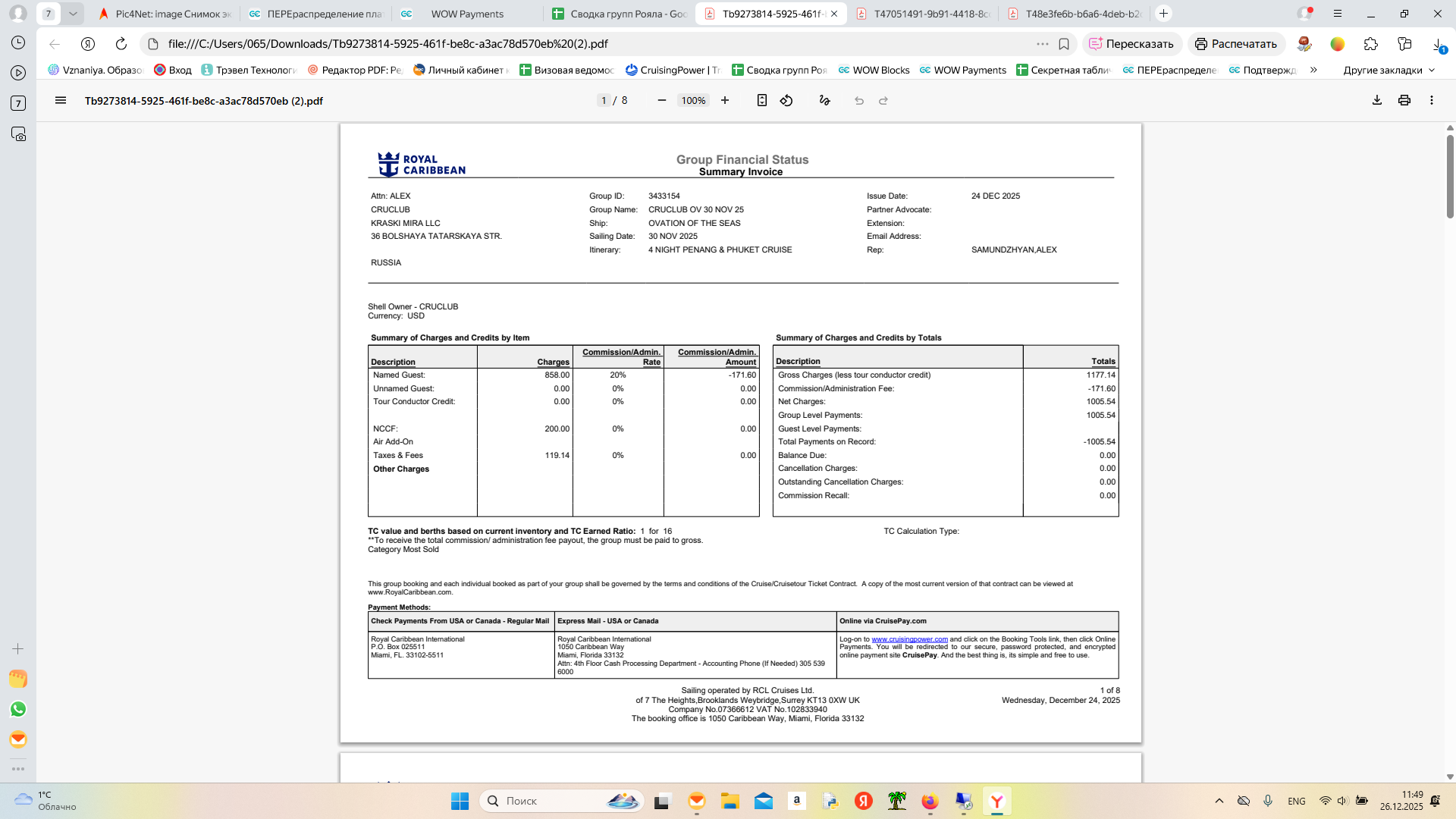
Task: Bookmark this page in the address bar
Action: [x=1064, y=44]
